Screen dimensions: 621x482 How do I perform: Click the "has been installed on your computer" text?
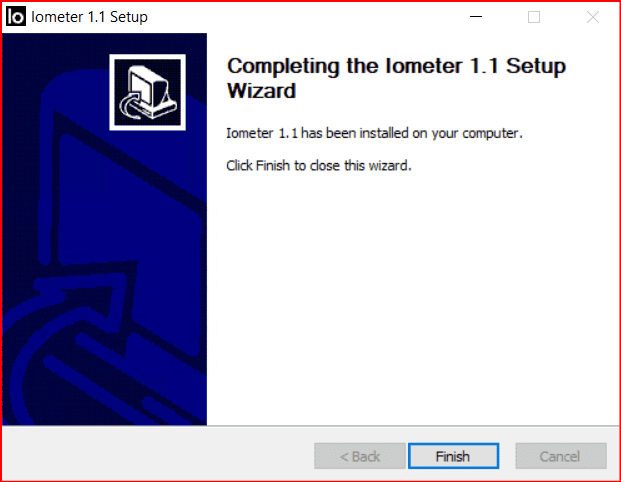click(x=411, y=133)
